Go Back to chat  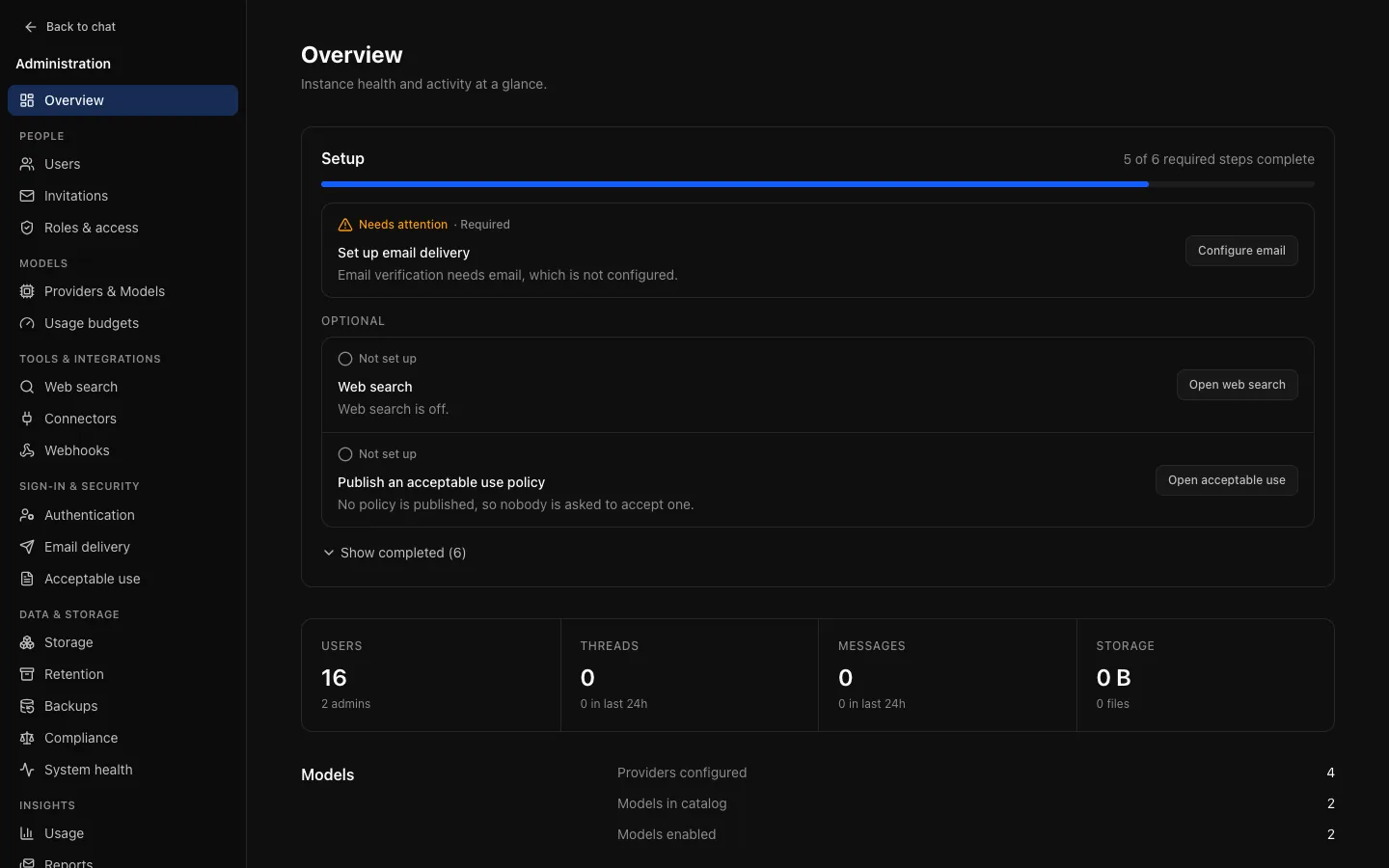[69, 27]
